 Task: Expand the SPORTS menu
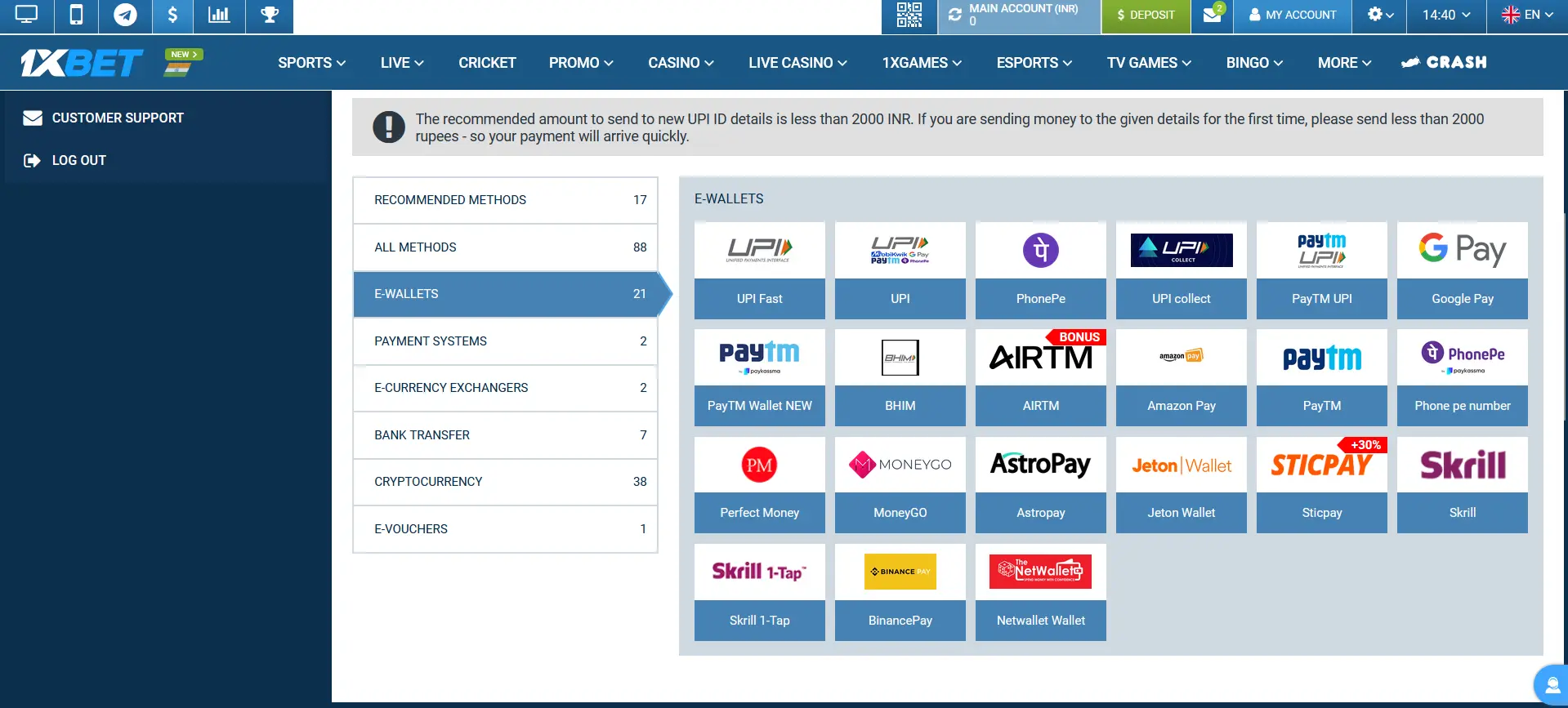(x=311, y=63)
